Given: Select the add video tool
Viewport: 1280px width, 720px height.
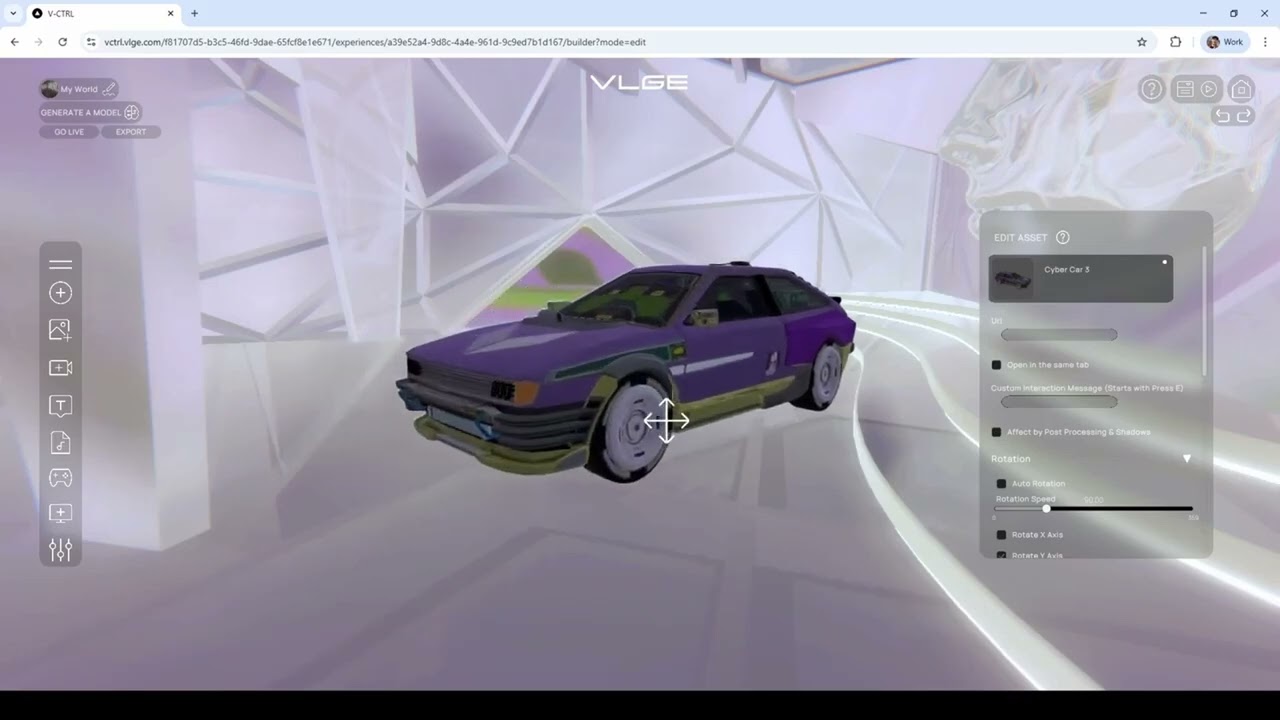Looking at the screenshot, I should pyautogui.click(x=60, y=368).
